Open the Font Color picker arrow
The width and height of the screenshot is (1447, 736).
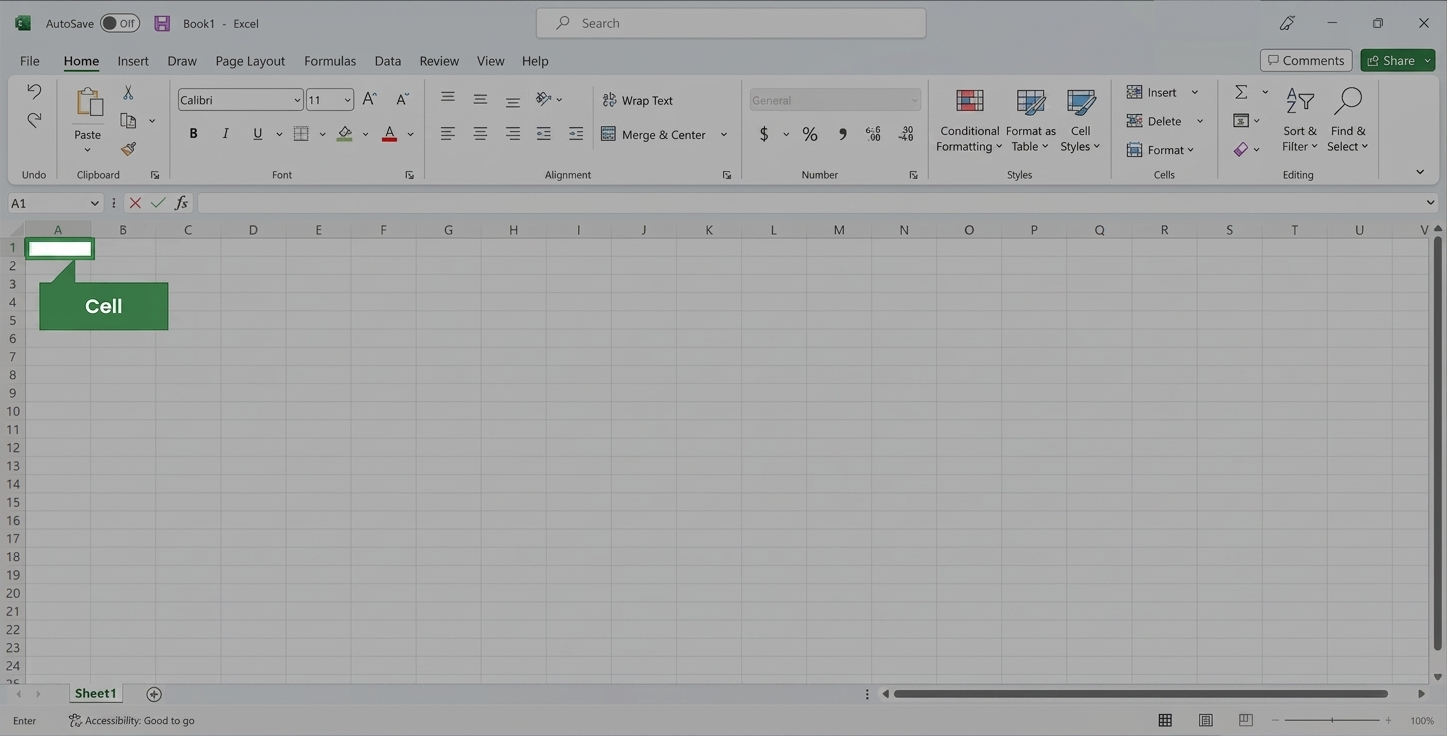410,134
